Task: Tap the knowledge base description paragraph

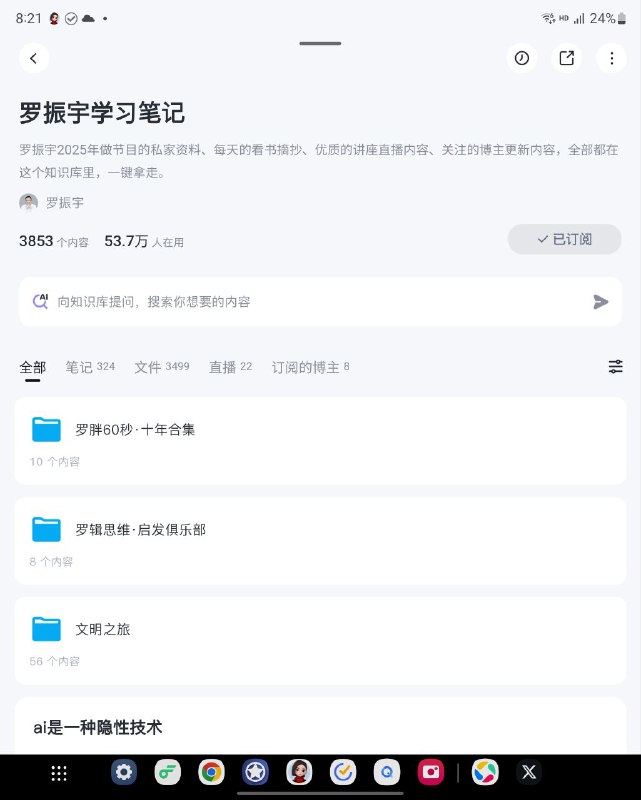Action: tap(319, 161)
